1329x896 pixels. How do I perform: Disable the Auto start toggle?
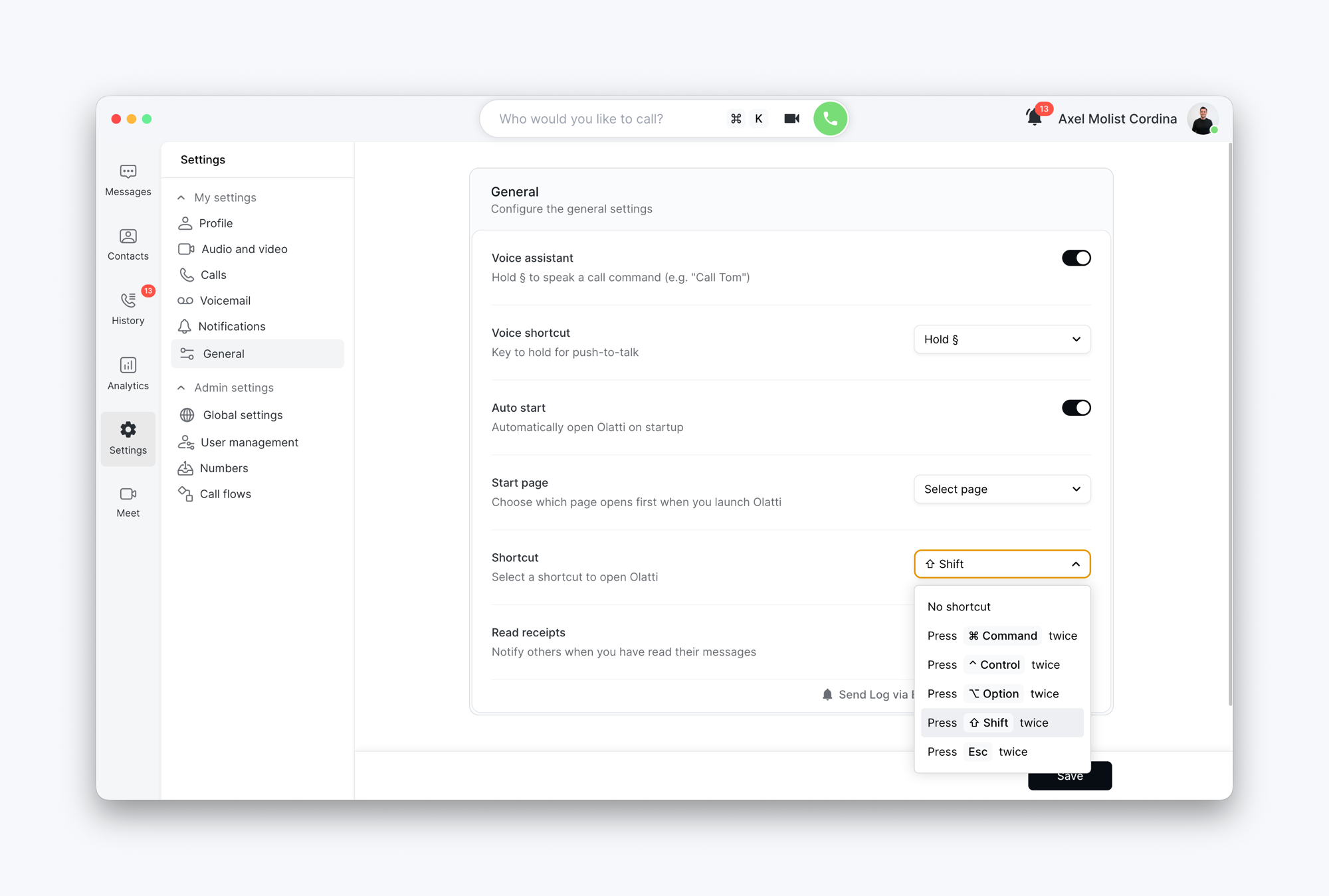[x=1076, y=408]
